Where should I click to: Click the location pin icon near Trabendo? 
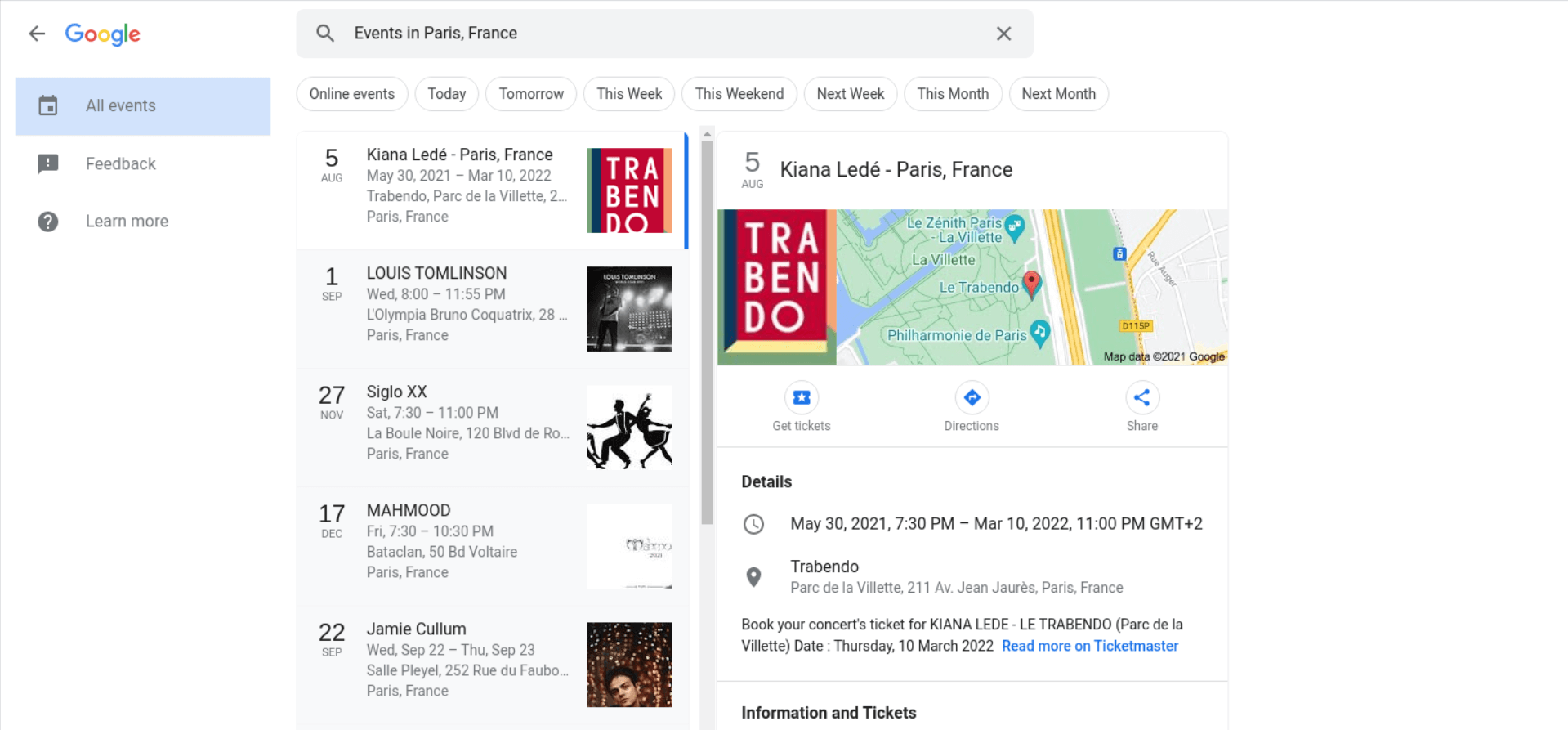[753, 576]
